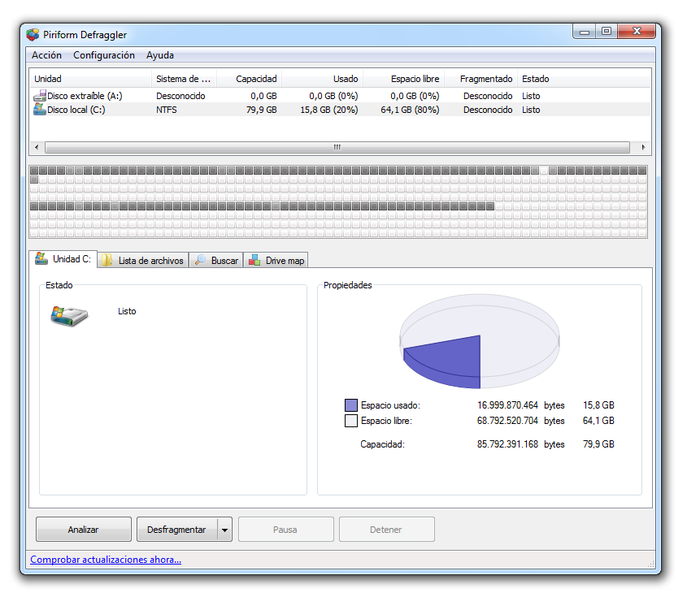Click the Espacio libre white color swatch
This screenshot has height=610, width=700.
[351, 421]
